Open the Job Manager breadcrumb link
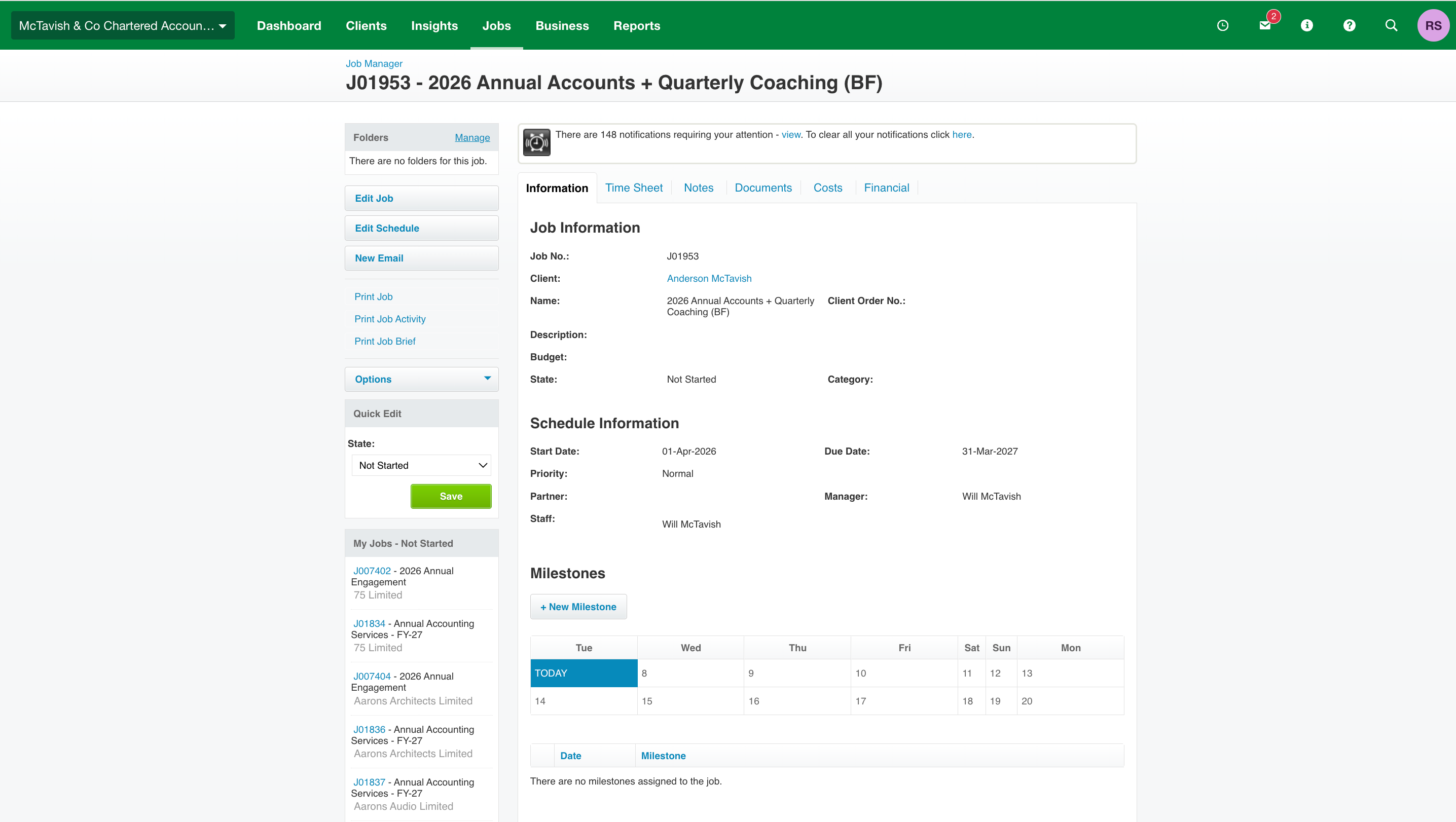 tap(374, 64)
